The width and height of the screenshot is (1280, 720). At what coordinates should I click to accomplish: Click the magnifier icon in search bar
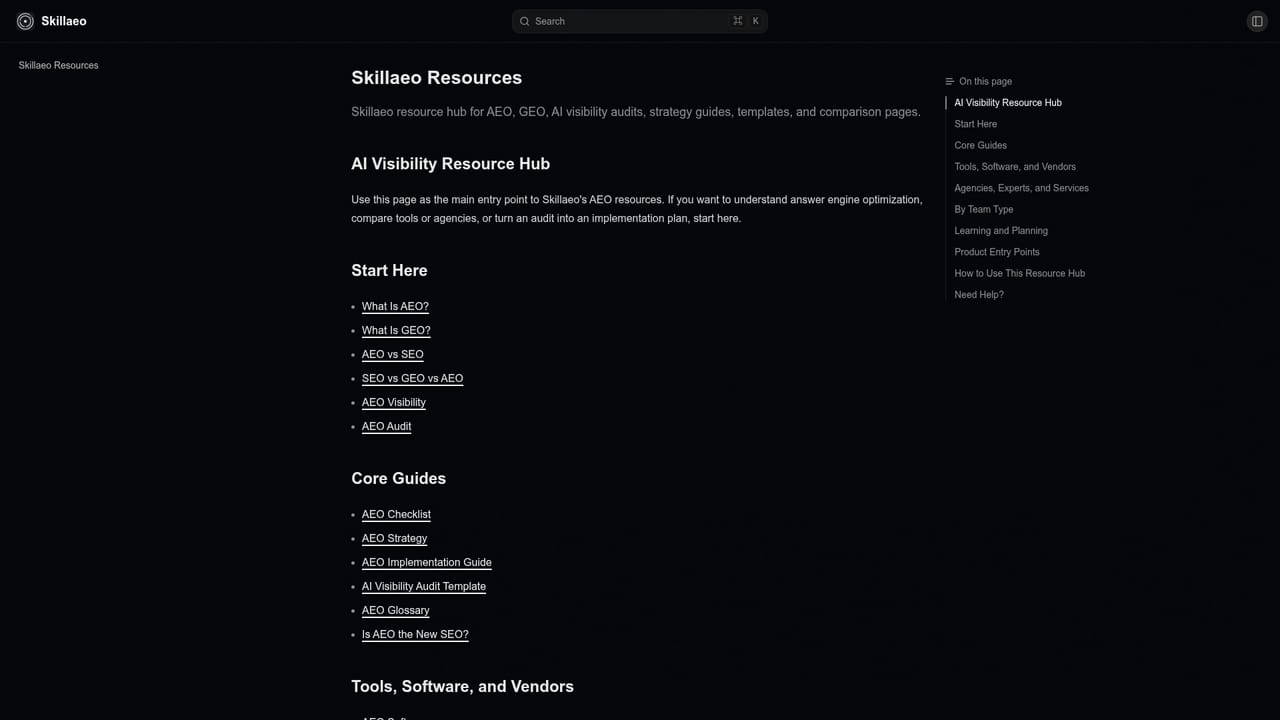[524, 21]
